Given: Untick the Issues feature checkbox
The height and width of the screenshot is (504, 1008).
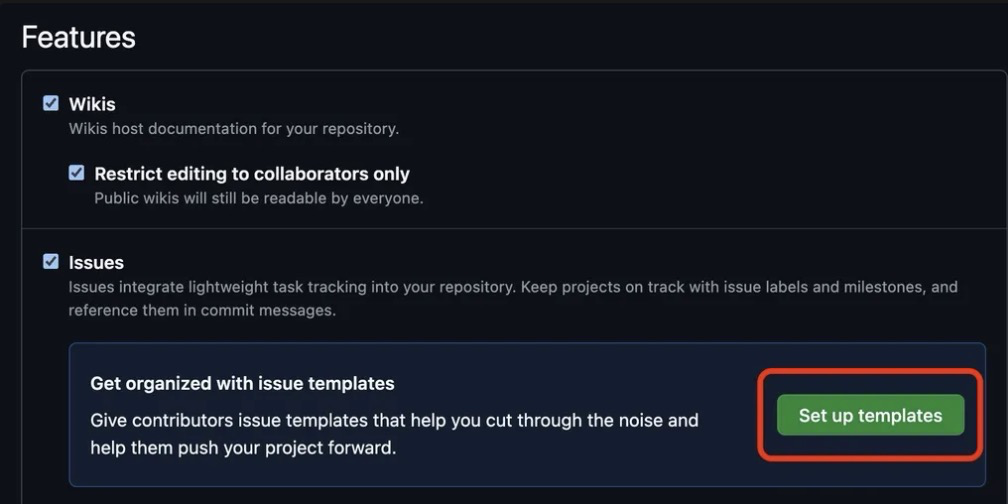Looking at the screenshot, I should tap(51, 262).
